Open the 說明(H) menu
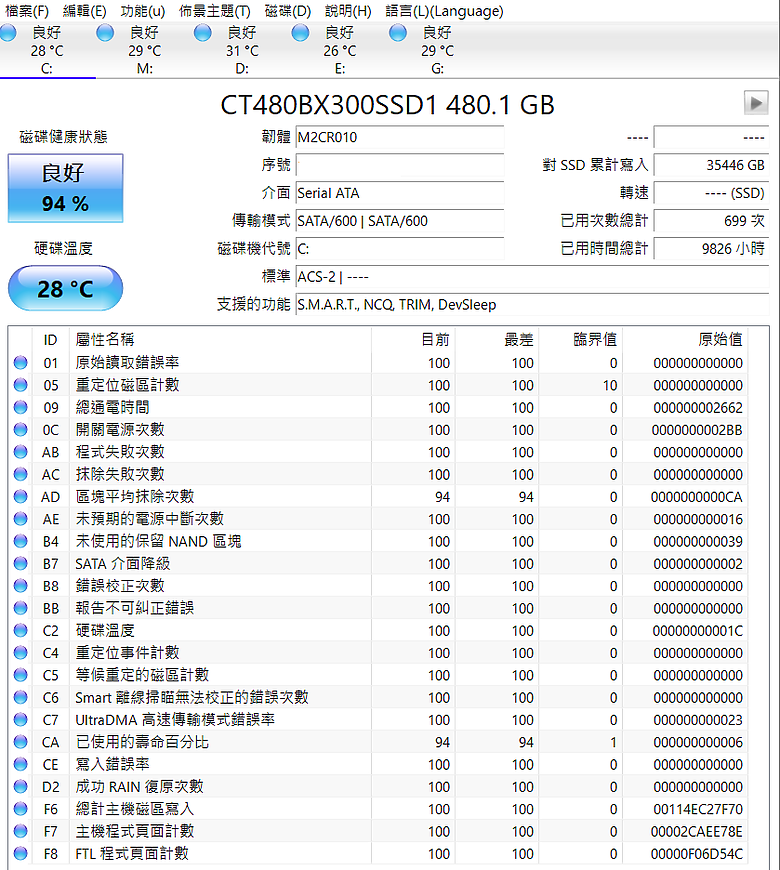This screenshot has width=780, height=870. pyautogui.click(x=348, y=11)
